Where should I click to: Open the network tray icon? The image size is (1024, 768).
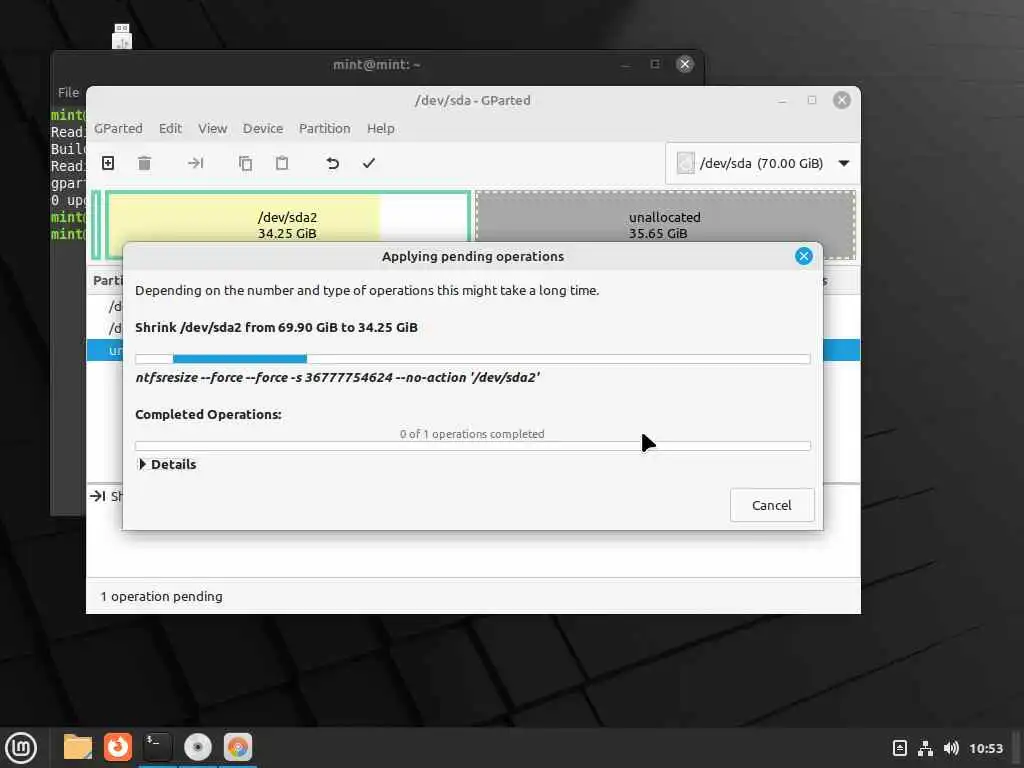(925, 748)
